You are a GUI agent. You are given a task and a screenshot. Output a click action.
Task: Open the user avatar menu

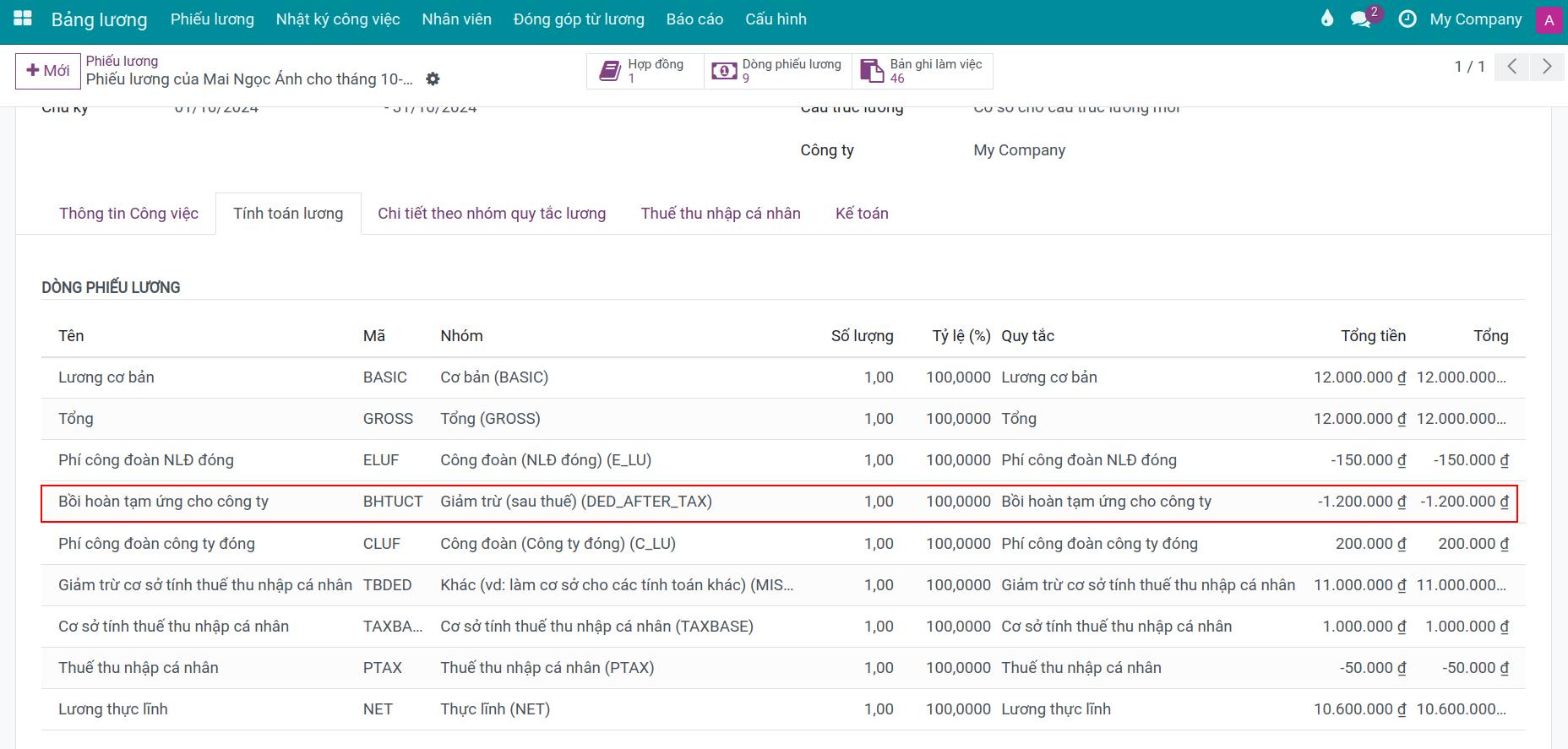tap(1549, 20)
